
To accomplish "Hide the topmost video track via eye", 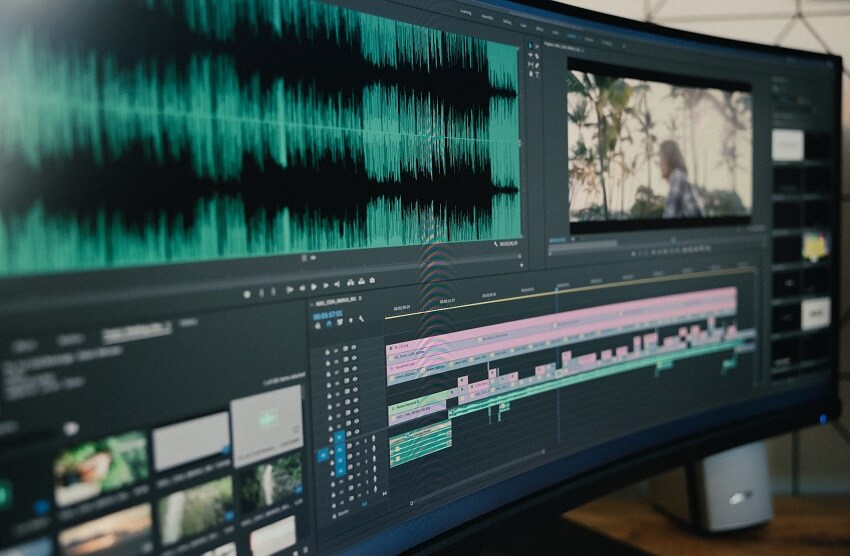I will pyautogui.click(x=353, y=347).
